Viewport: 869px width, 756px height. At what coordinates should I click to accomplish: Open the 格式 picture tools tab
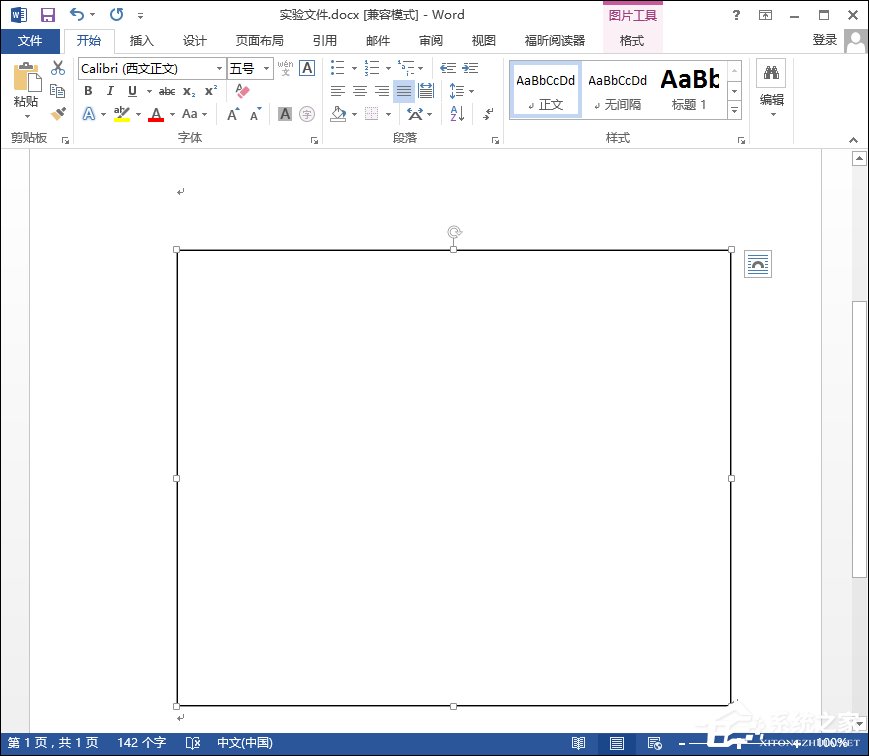[x=632, y=41]
